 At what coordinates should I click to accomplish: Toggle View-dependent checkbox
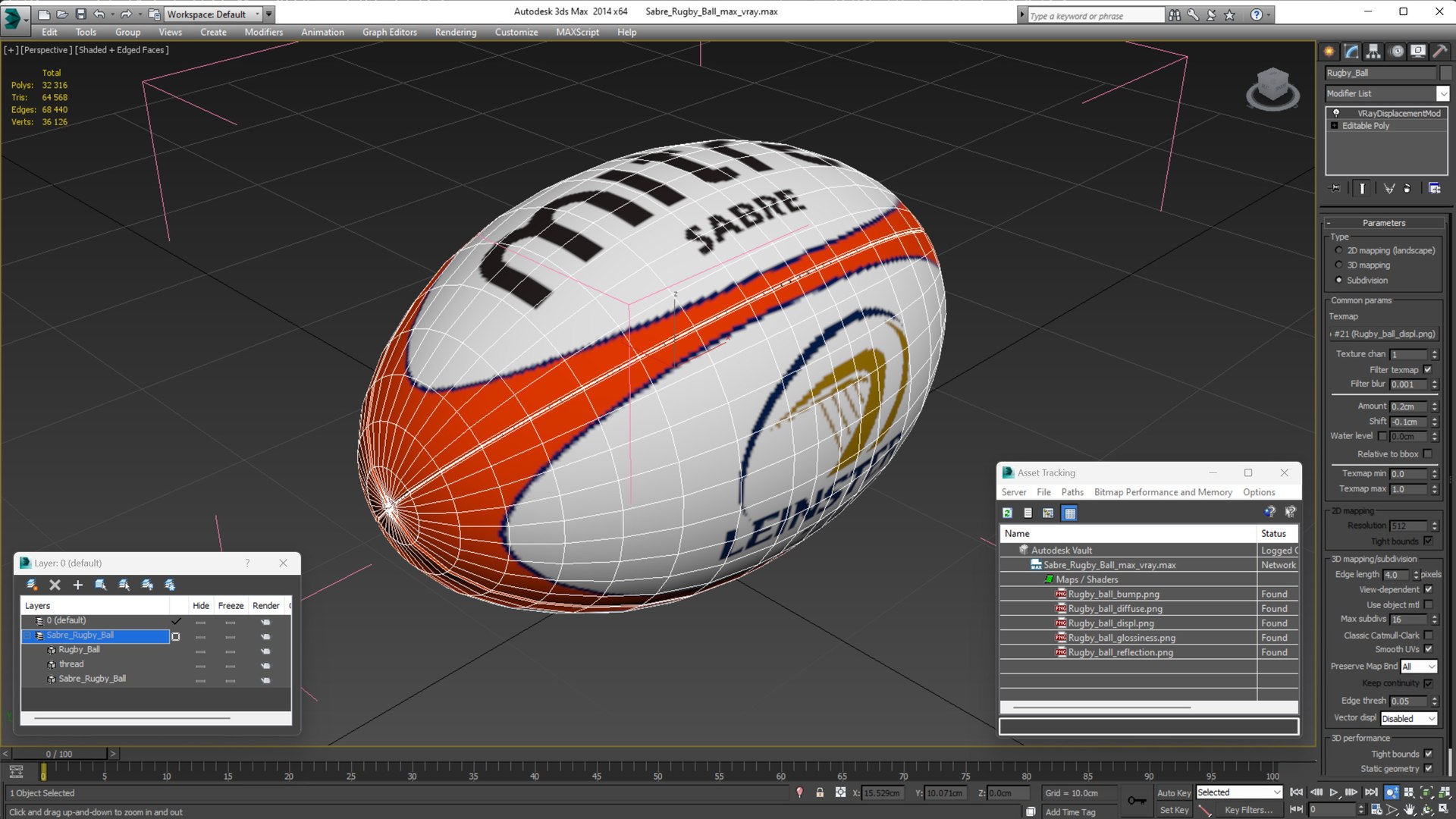1429,589
